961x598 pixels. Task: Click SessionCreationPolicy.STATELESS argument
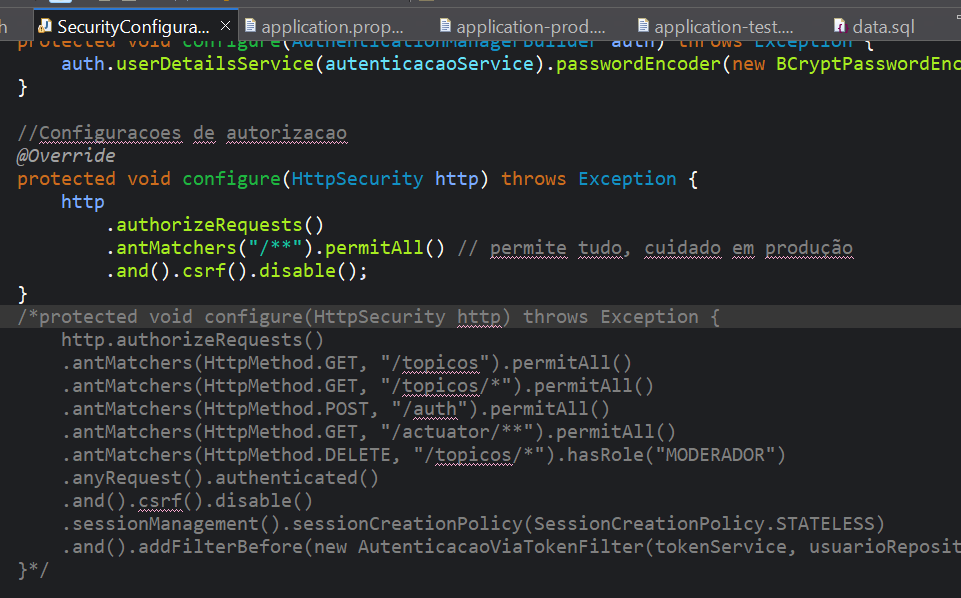[x=704, y=524]
